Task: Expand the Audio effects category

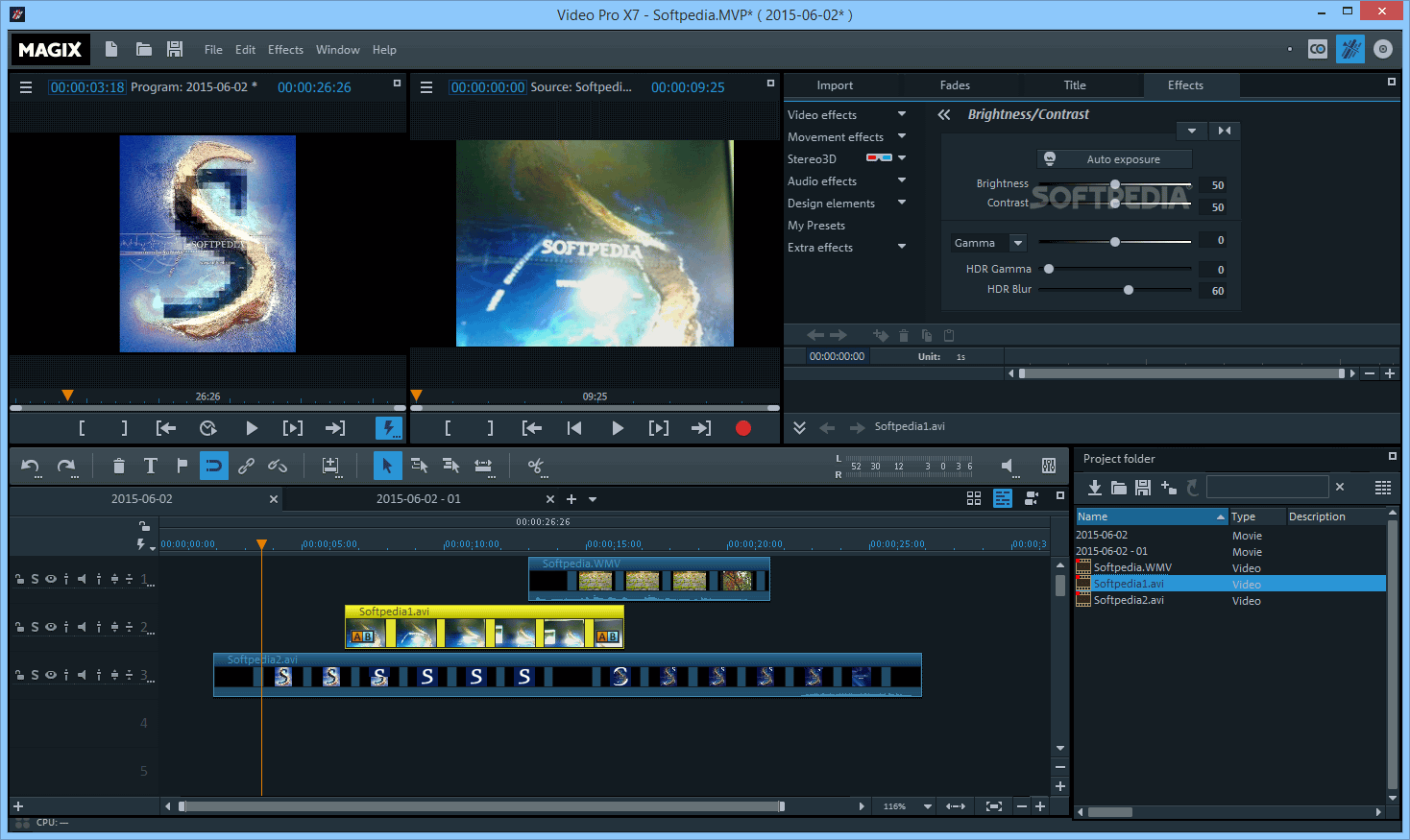Action: pos(902,180)
